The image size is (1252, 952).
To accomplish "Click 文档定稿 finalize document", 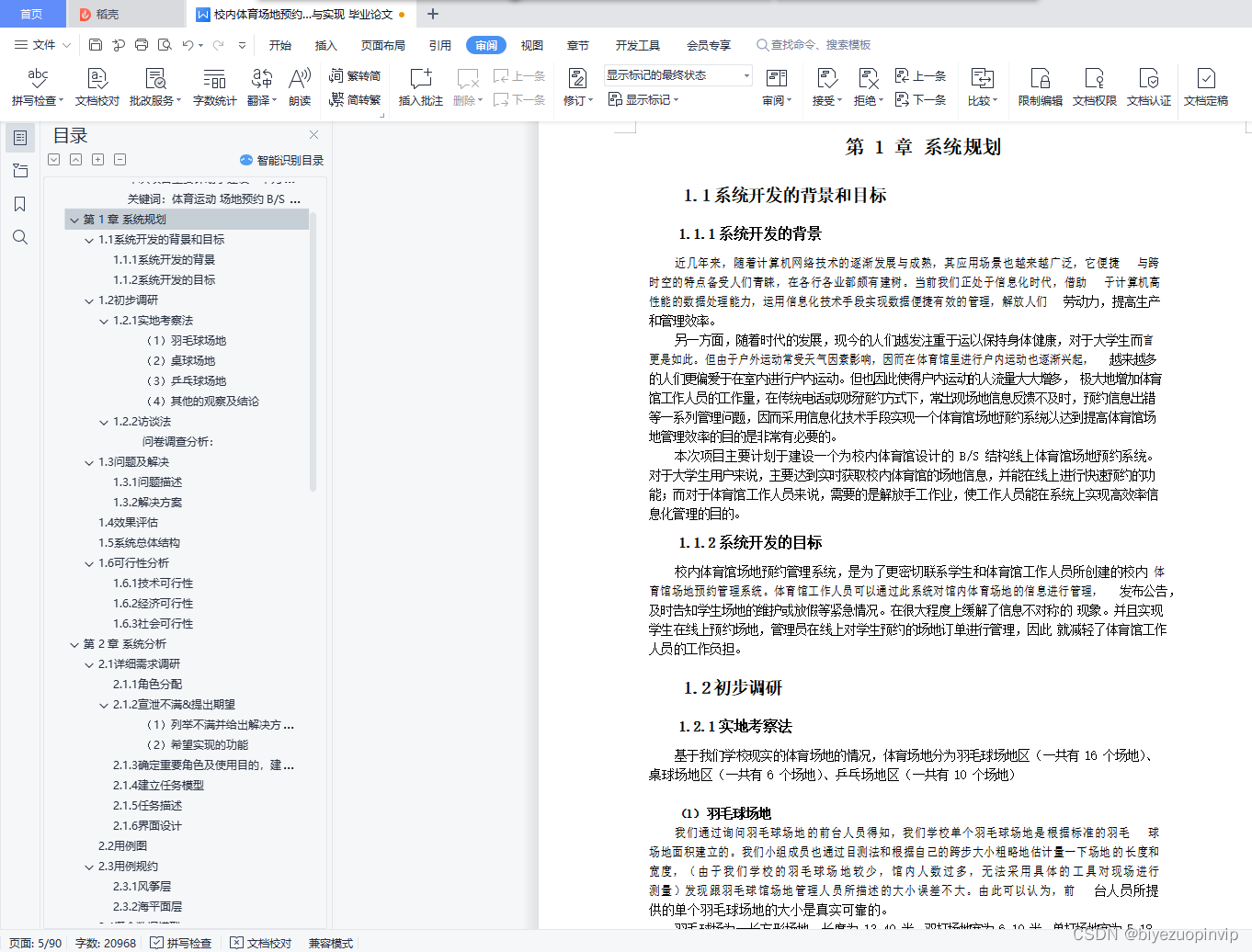I will click(x=1206, y=87).
